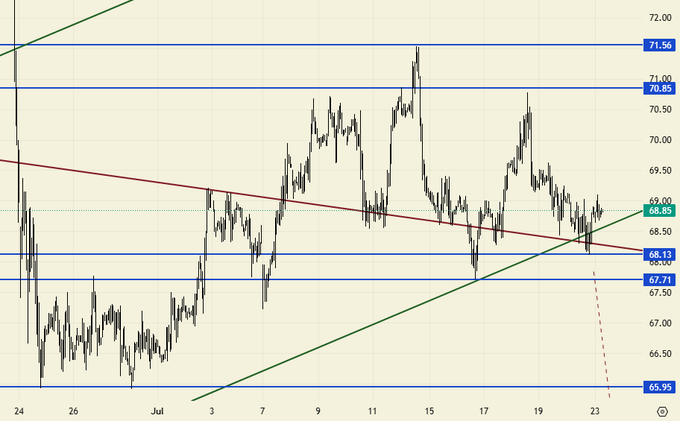Click the 70.00 price scale value
680x421 pixels.
[x=659, y=141]
